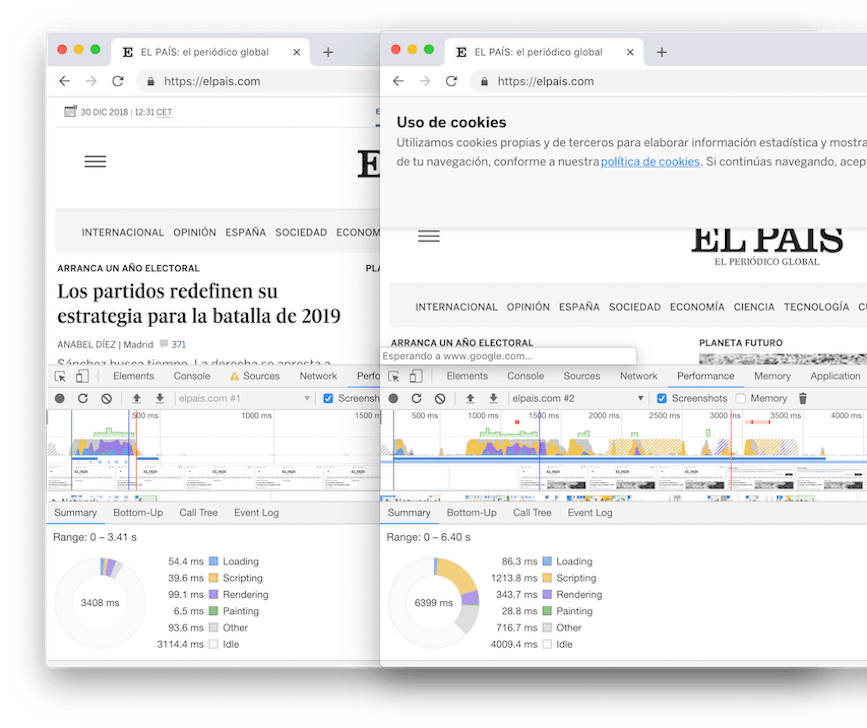The height and width of the screenshot is (728, 867).
Task: Load profile in right Performance panel
Action: click(470, 398)
